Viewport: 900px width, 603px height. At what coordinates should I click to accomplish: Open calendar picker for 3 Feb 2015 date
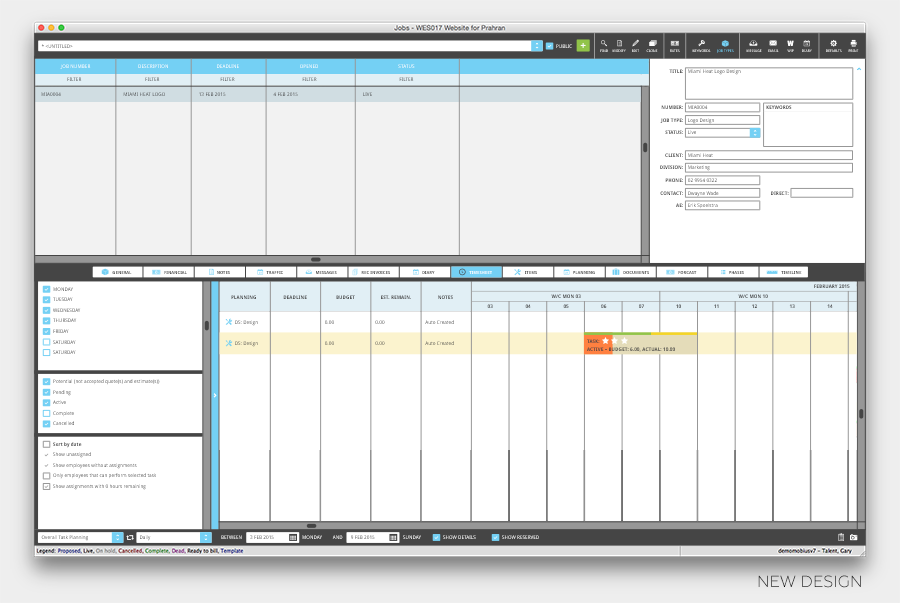(293, 538)
